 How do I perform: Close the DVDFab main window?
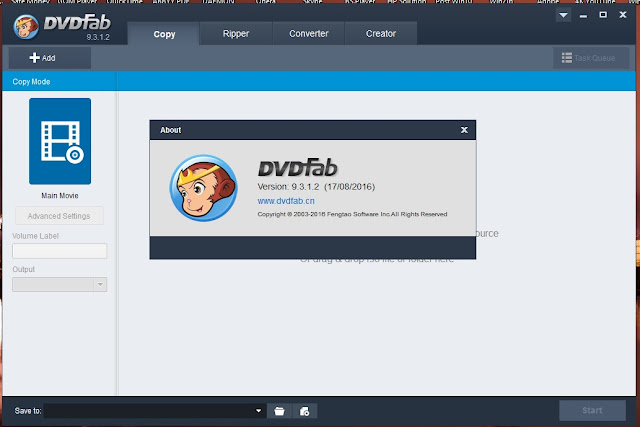tap(623, 15)
